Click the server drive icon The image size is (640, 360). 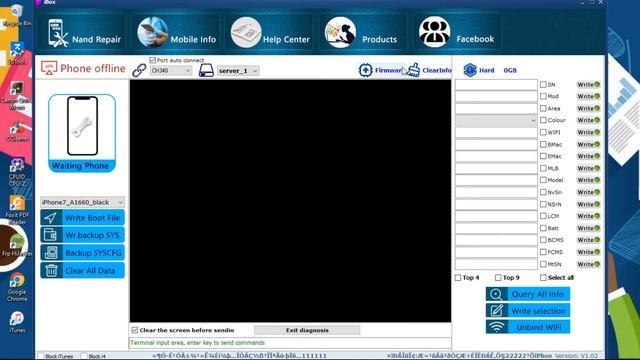point(206,70)
